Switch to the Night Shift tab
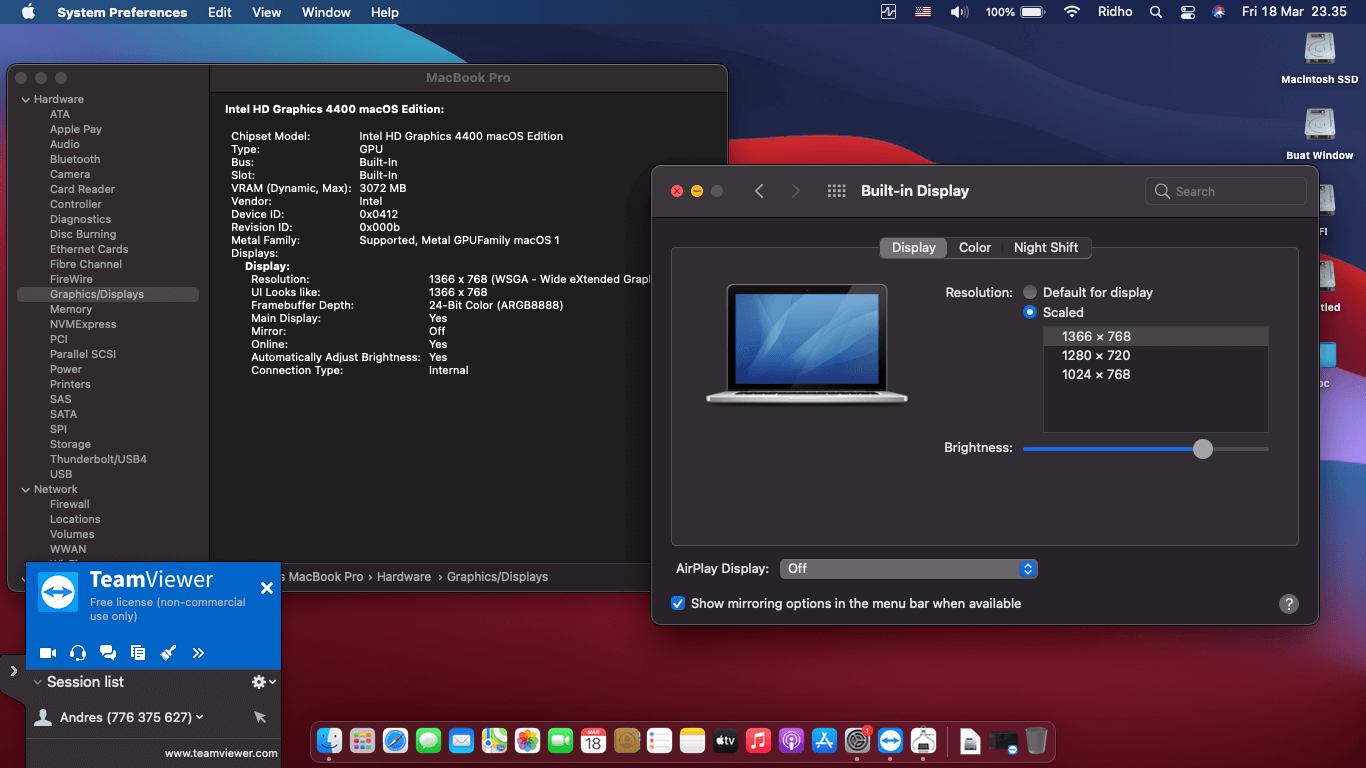The height and width of the screenshot is (768, 1366). point(1046,247)
